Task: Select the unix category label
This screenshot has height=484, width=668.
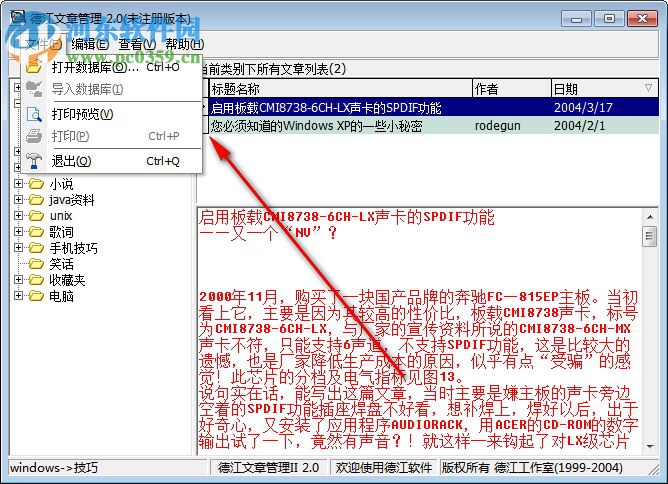Action: click(61, 216)
